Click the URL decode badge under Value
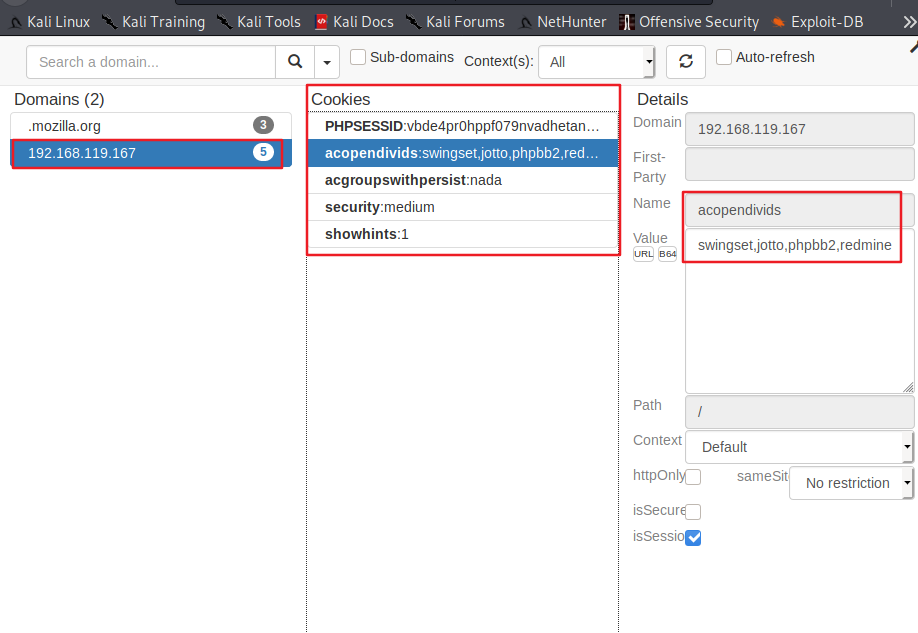 (x=641, y=253)
